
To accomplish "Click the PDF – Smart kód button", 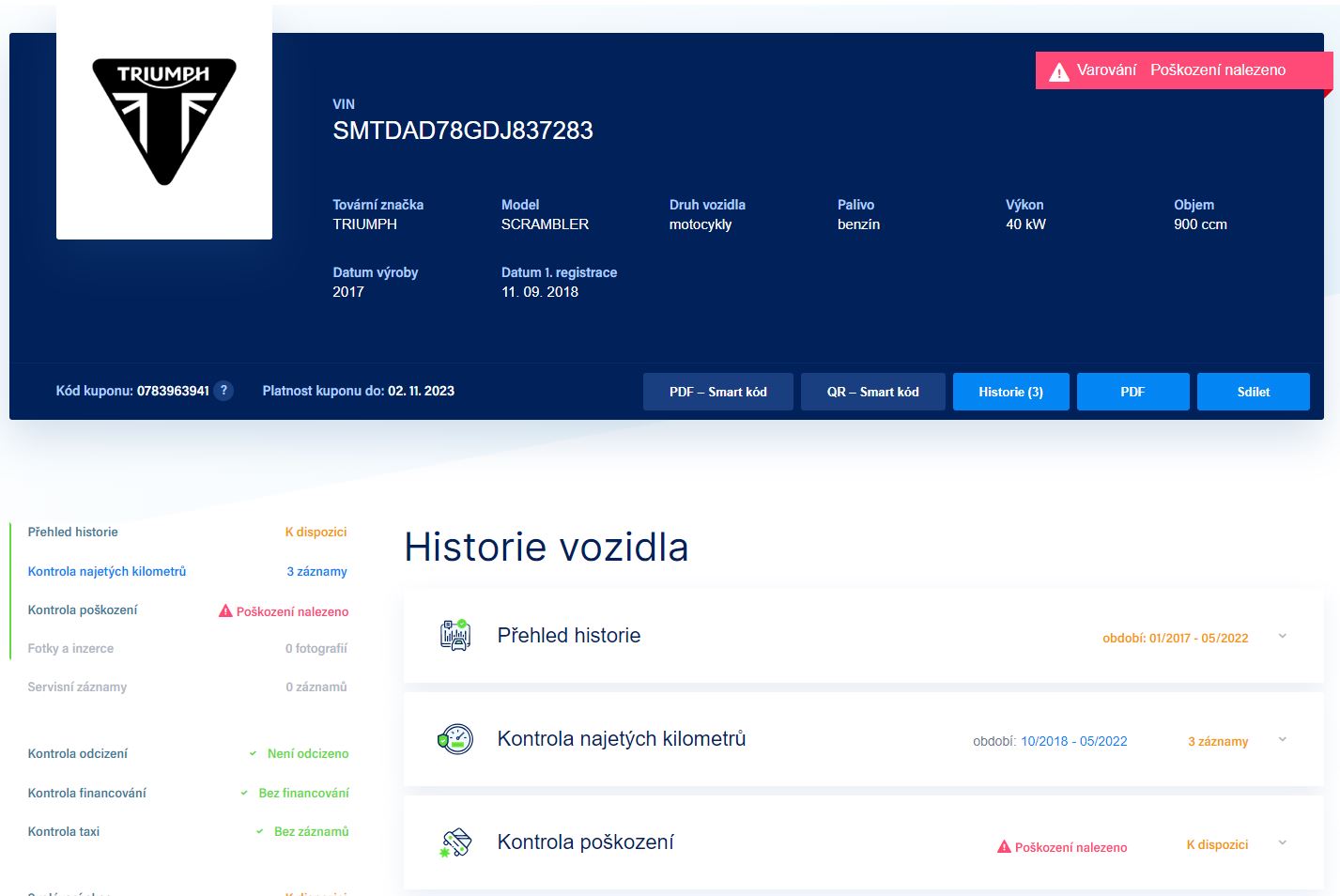I will click(718, 392).
